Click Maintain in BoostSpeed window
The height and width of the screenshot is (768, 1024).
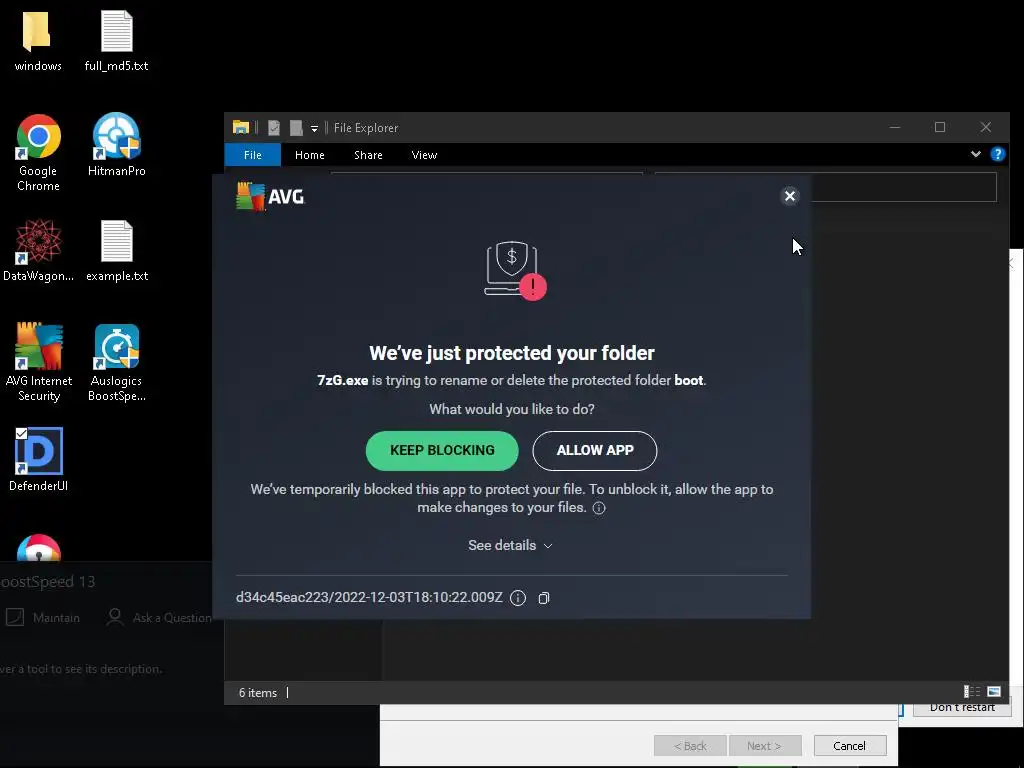tap(43, 617)
